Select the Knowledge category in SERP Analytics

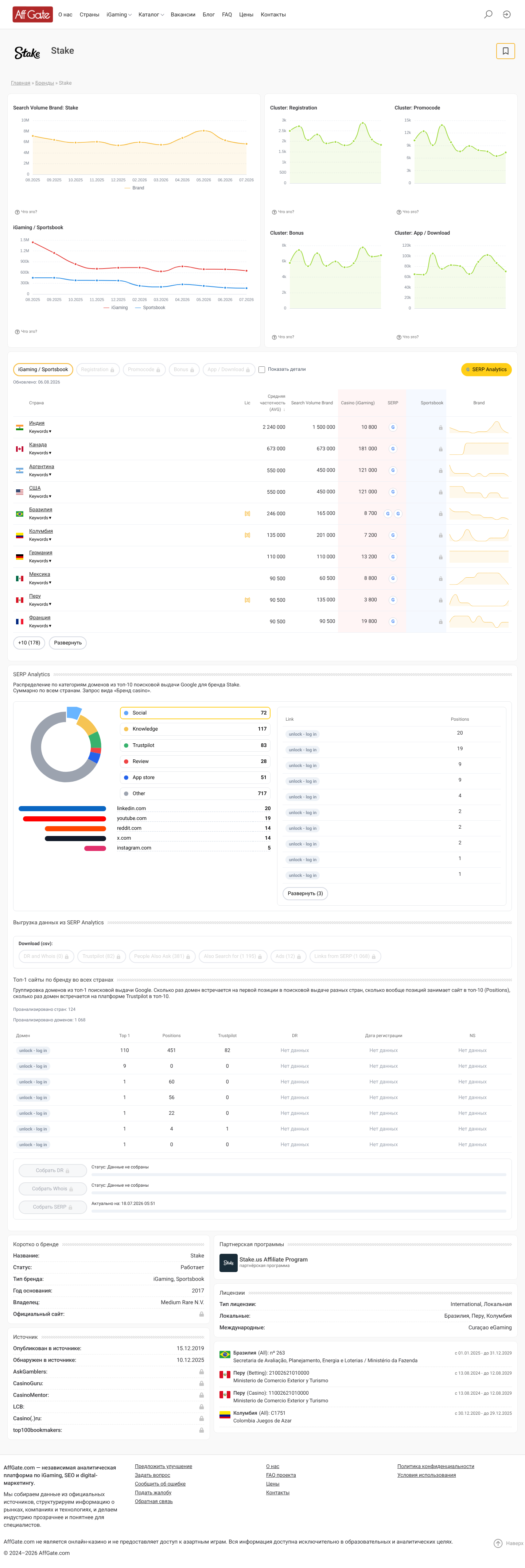pos(195,729)
